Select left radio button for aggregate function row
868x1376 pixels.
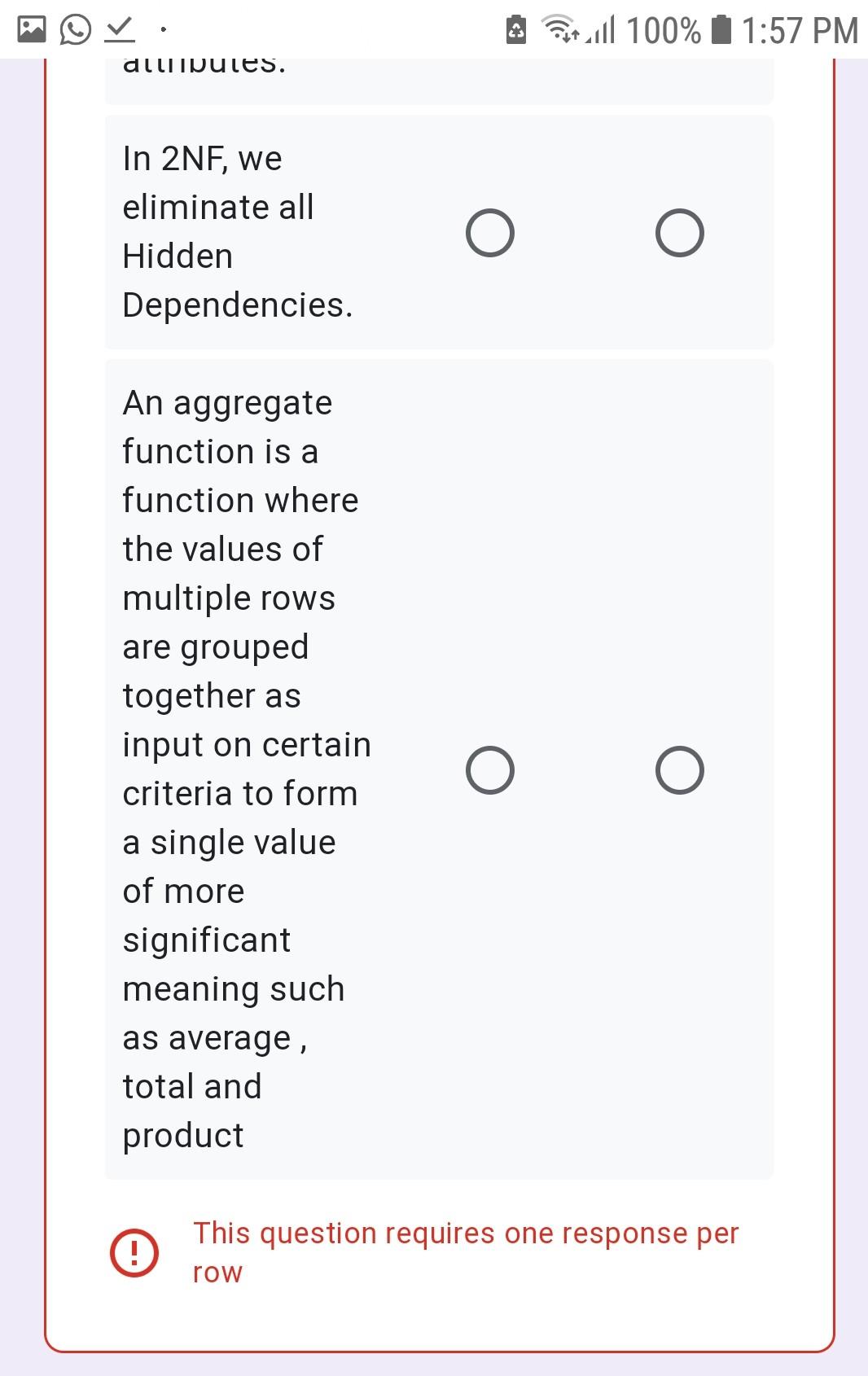tap(490, 770)
